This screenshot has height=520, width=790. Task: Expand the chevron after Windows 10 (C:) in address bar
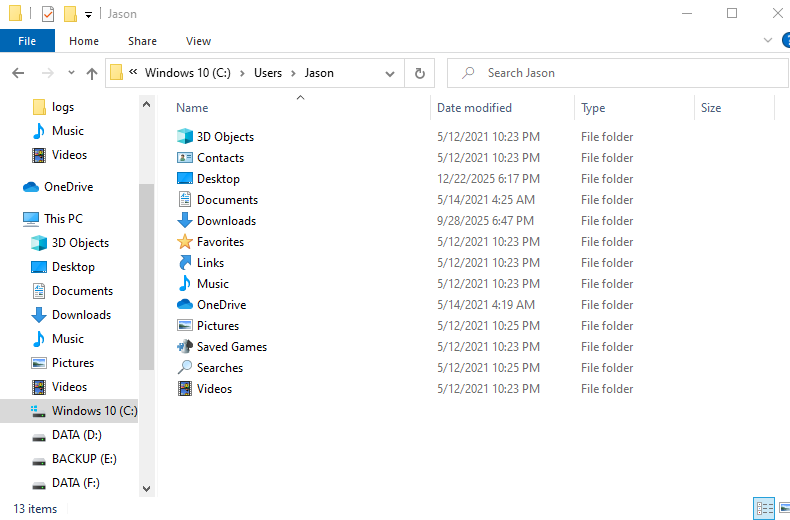pos(242,74)
